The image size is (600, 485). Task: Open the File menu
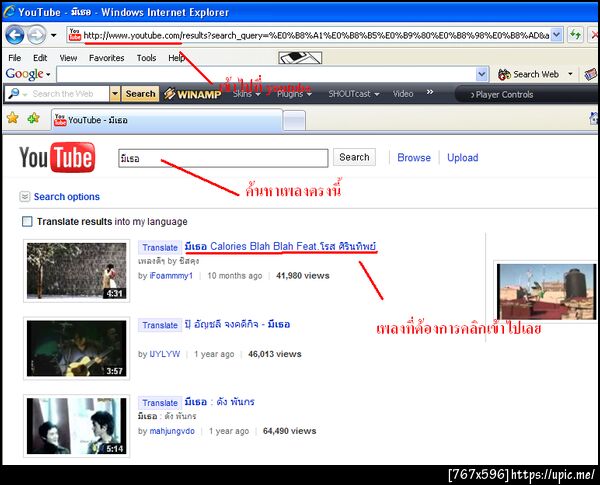point(15,58)
